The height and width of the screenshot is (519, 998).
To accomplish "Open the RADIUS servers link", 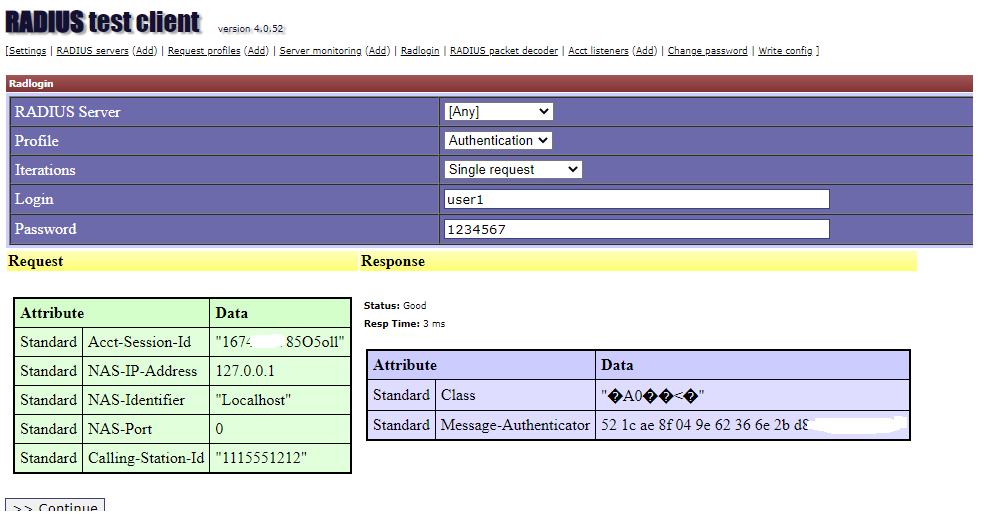I will coord(92,51).
